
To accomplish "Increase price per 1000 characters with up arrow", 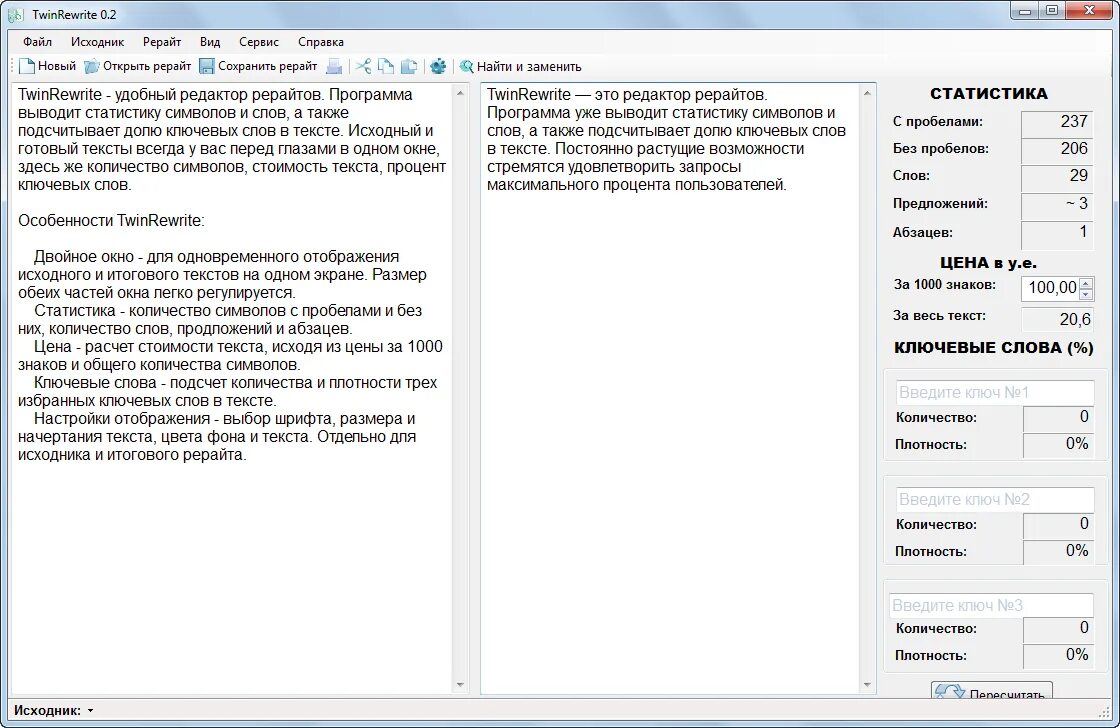I will 1086,283.
